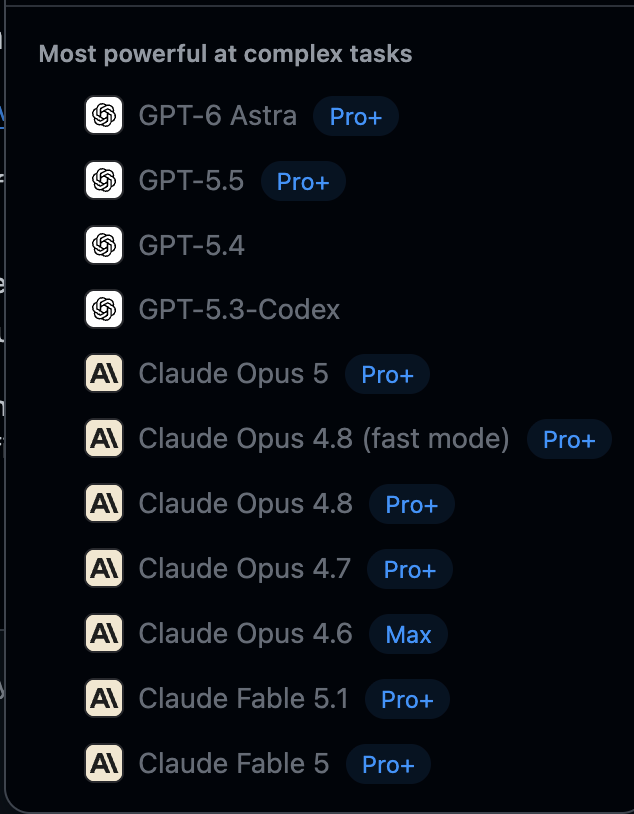Switch to Claude Opus 5

234,374
